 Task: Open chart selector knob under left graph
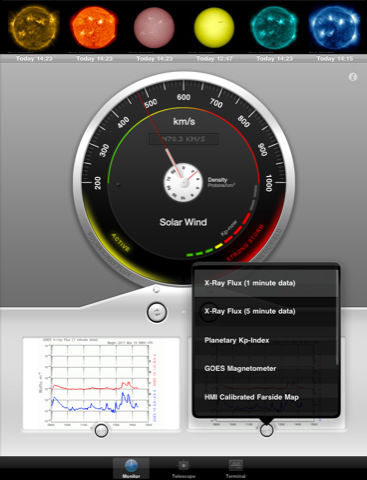pos(101,430)
